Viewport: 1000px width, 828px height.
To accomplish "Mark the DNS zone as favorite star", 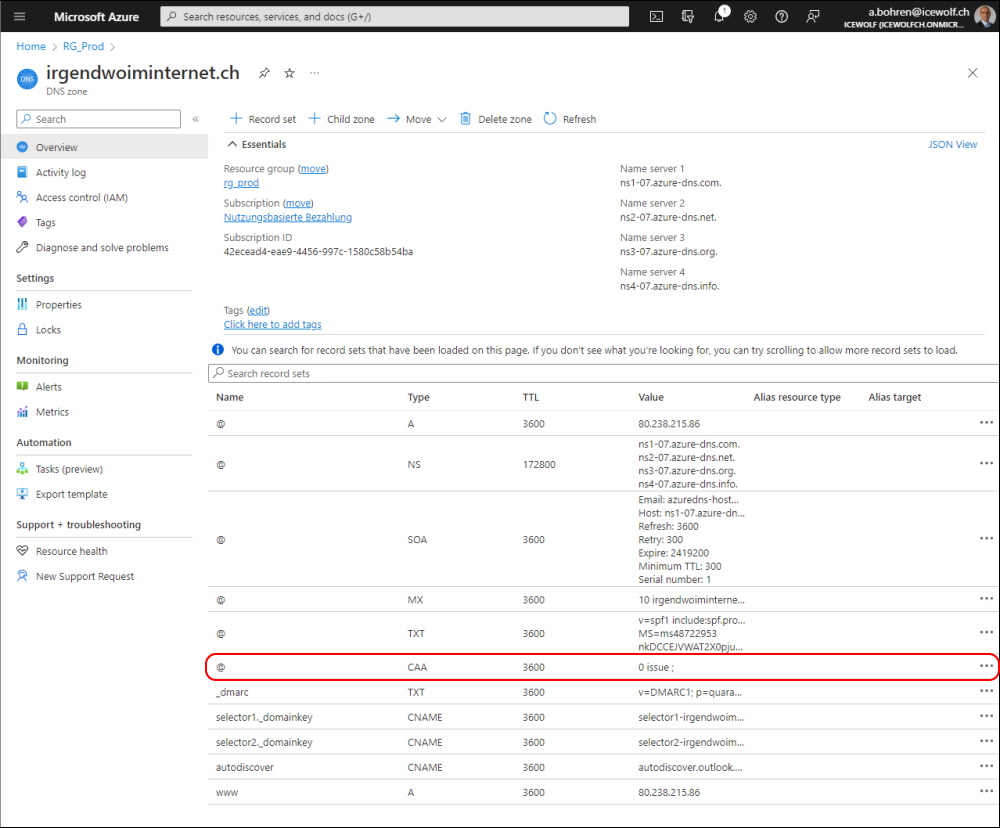I will pyautogui.click(x=290, y=73).
